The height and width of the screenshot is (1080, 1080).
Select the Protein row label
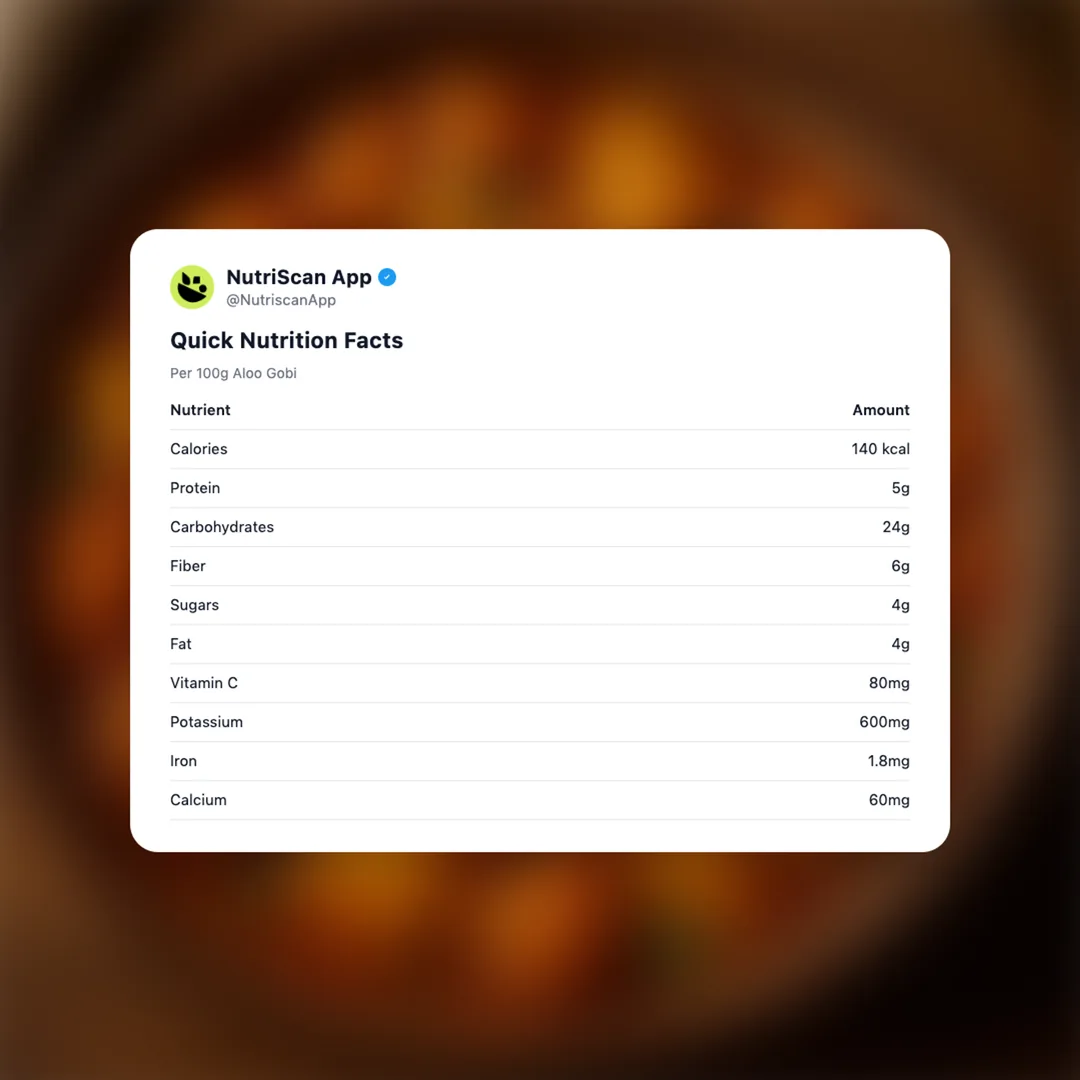point(195,488)
